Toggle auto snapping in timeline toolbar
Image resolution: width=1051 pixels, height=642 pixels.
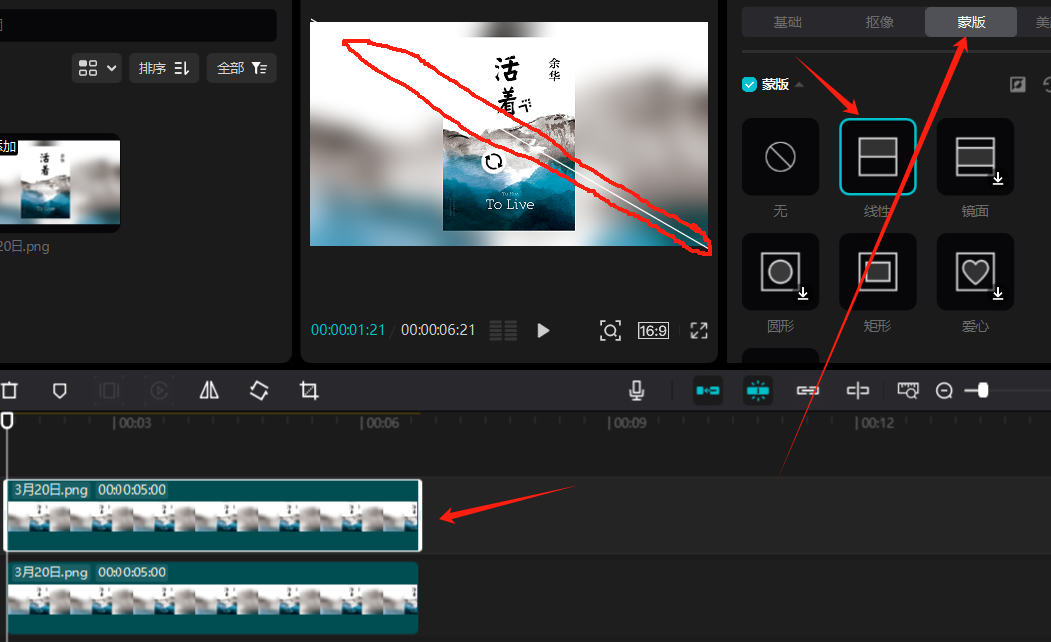pos(758,391)
